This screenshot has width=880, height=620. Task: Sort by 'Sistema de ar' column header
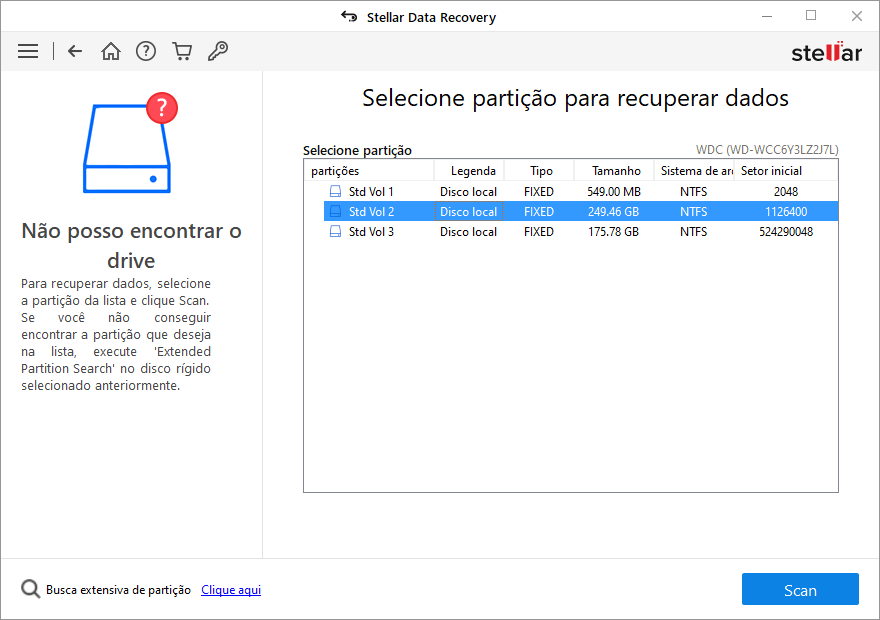point(694,171)
